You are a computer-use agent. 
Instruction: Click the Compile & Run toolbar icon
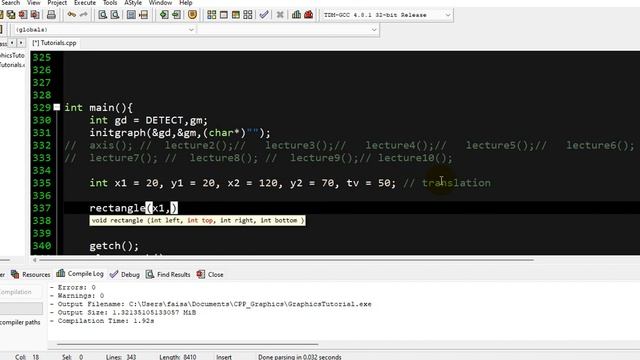(x=236, y=15)
